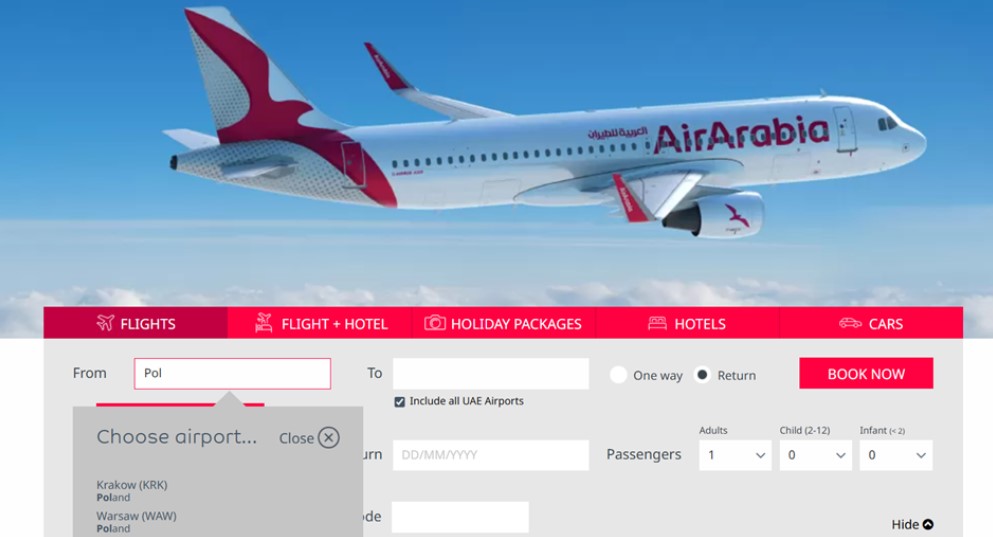The width and height of the screenshot is (993, 537).
Task: Click the Hide arrow icon
Action: click(x=928, y=524)
